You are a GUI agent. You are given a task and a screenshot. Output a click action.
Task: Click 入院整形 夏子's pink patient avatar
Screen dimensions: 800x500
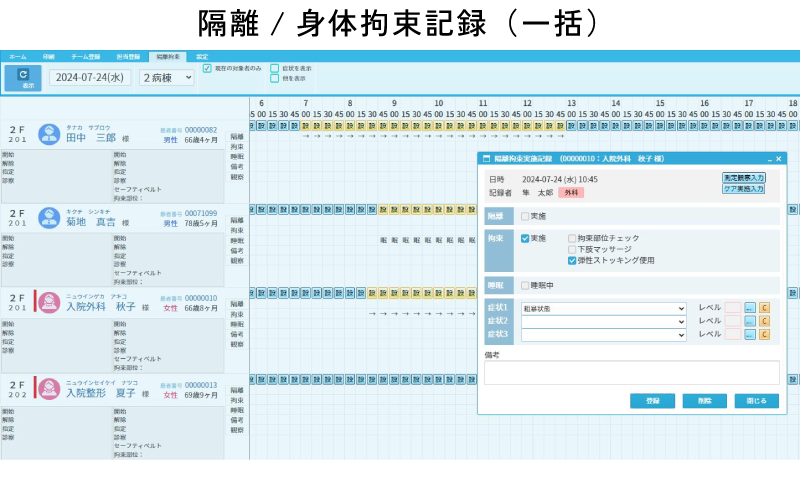[x=49, y=388]
